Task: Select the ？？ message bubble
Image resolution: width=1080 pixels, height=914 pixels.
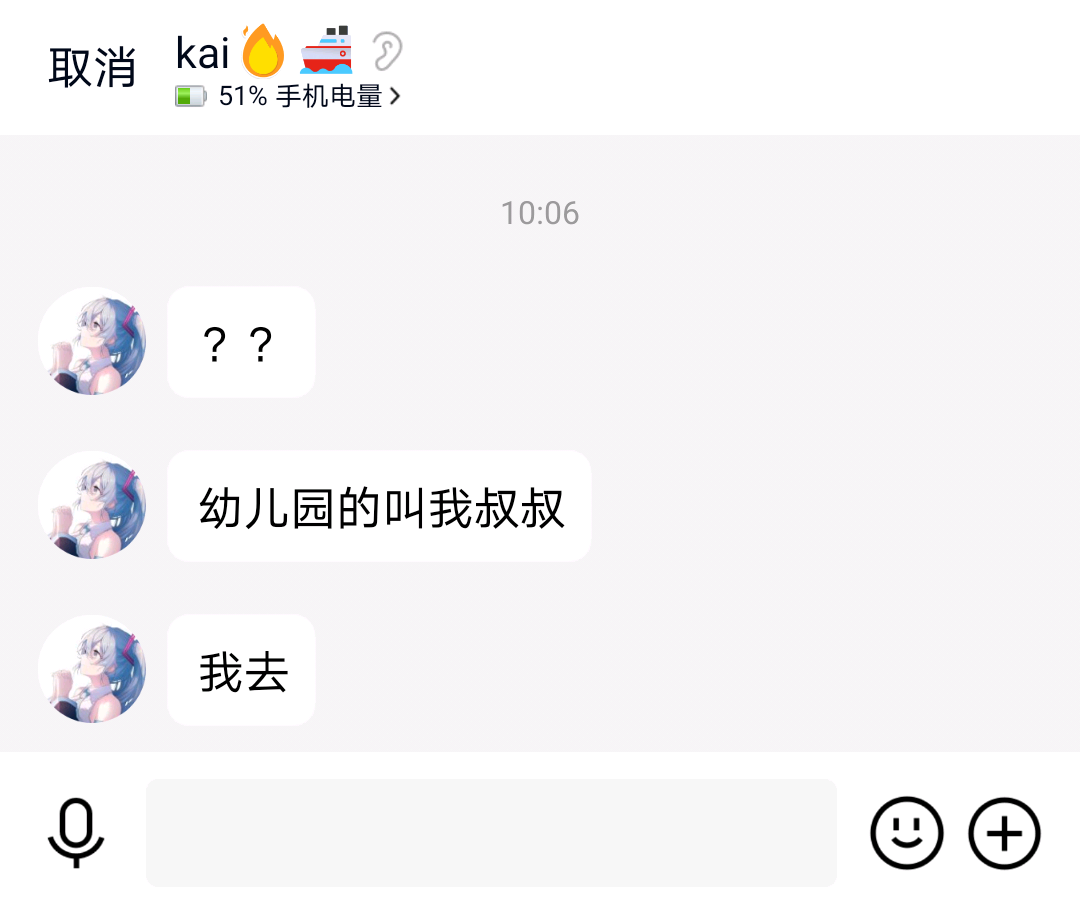Action: pyautogui.click(x=241, y=342)
